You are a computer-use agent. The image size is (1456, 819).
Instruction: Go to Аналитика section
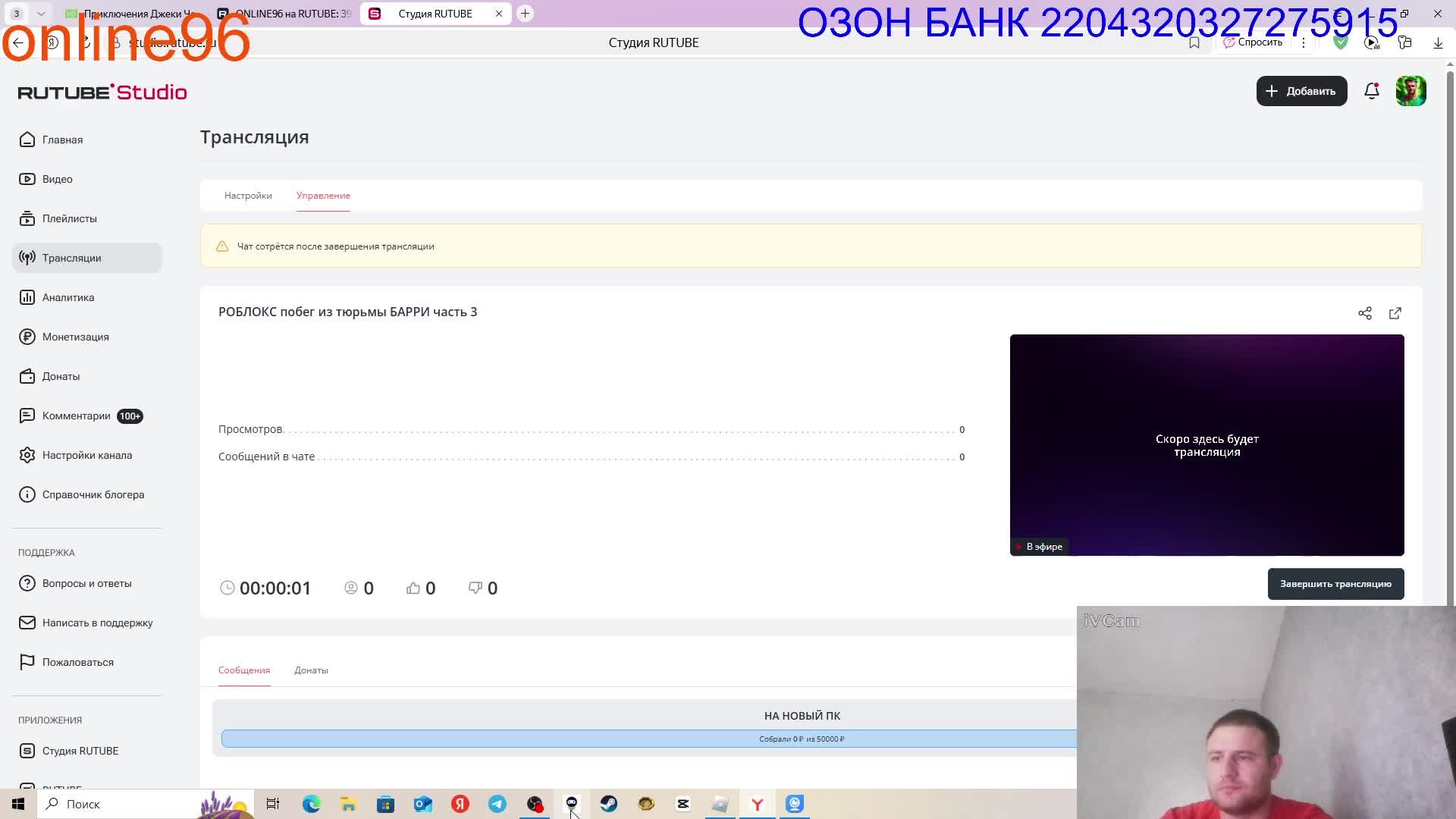coord(67,297)
